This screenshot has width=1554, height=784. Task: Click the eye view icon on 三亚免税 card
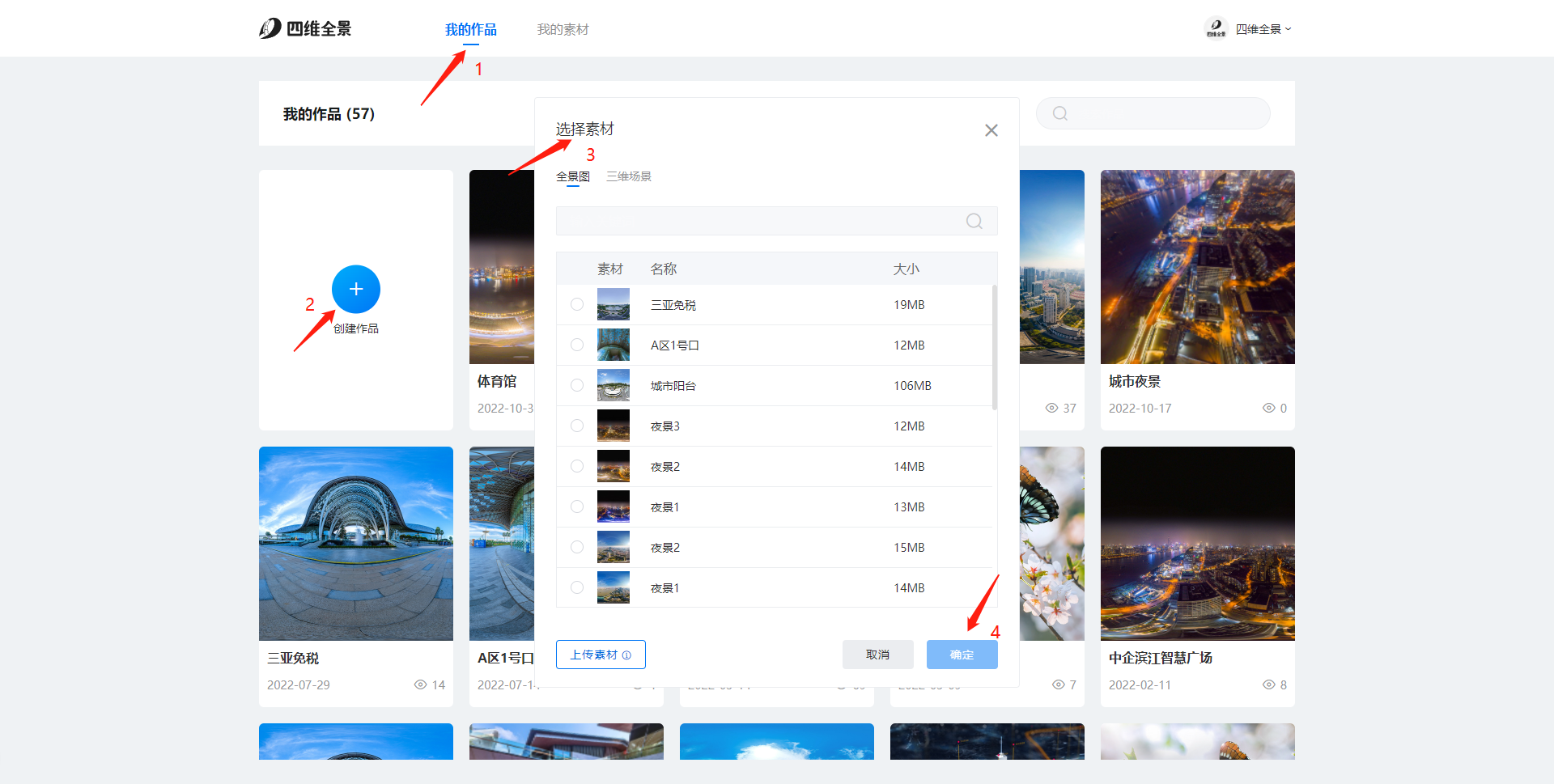[420, 685]
